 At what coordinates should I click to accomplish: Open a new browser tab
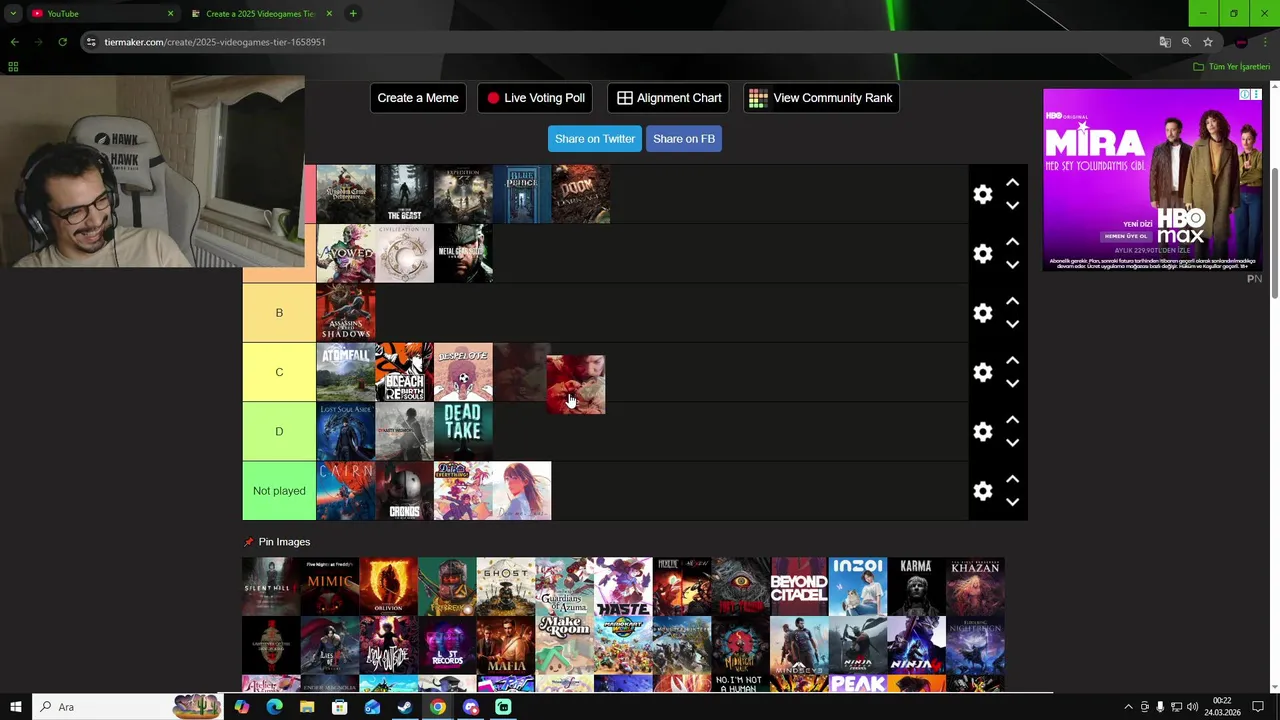(x=353, y=14)
